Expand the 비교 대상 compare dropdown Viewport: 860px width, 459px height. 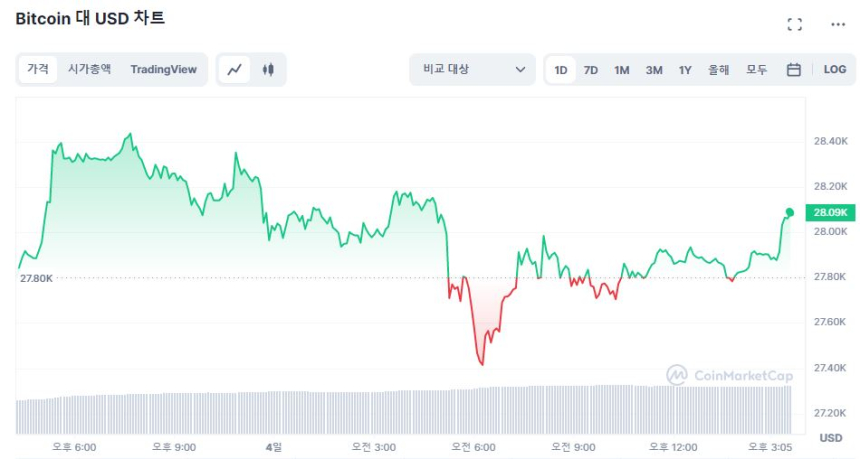point(471,70)
